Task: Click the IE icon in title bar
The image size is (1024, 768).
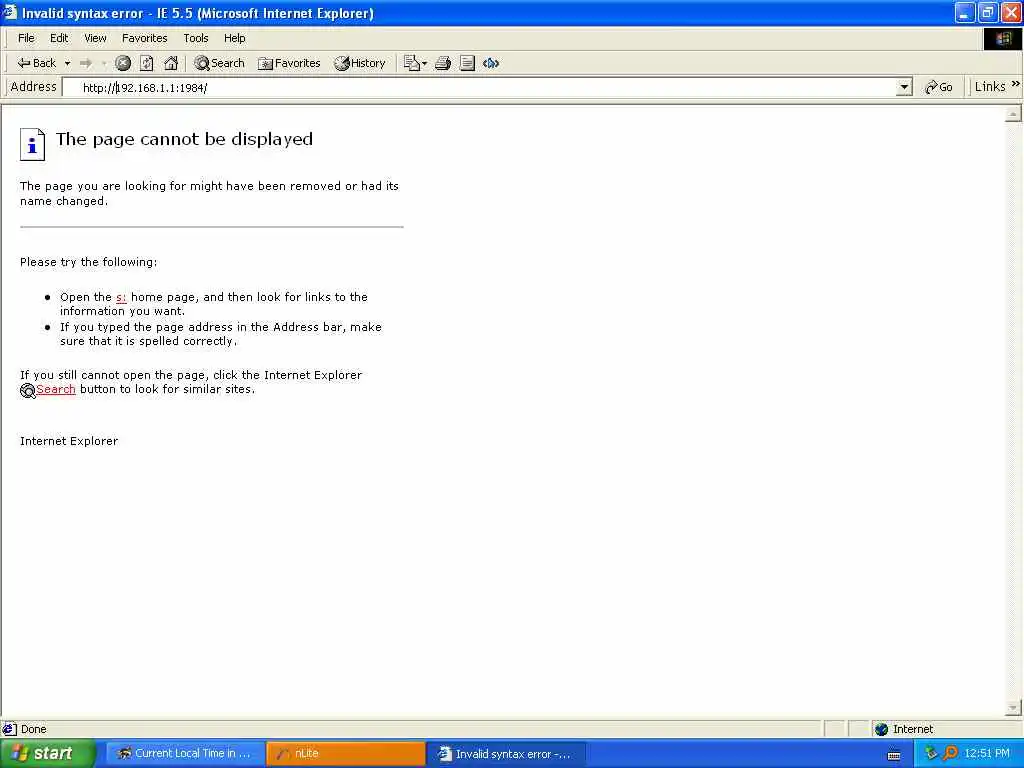Action: pos(9,12)
